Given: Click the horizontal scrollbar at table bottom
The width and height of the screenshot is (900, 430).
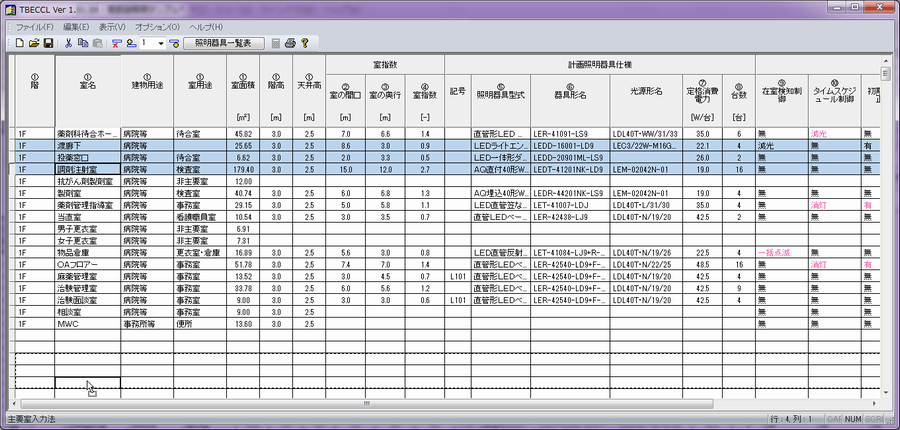Looking at the screenshot, I should click(450, 403).
